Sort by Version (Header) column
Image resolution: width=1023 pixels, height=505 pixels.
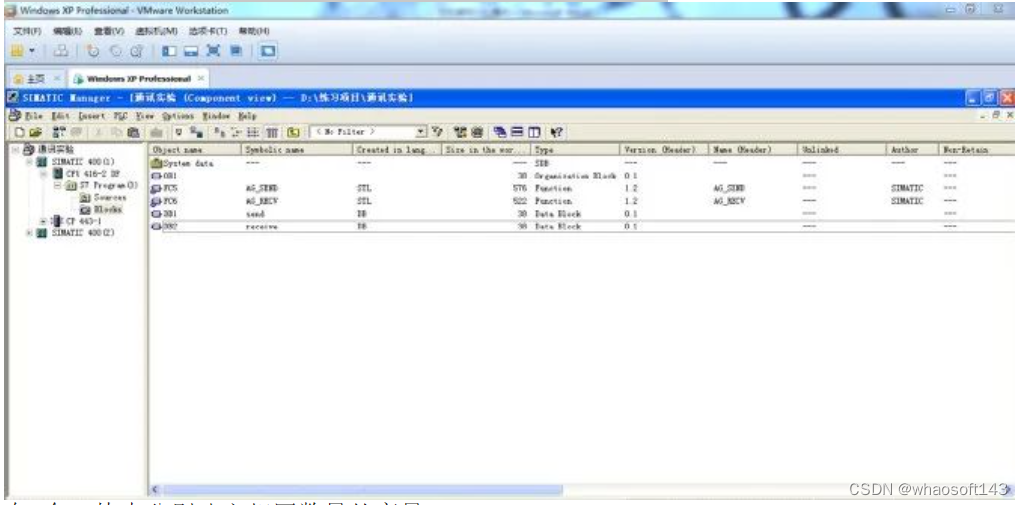click(x=664, y=150)
